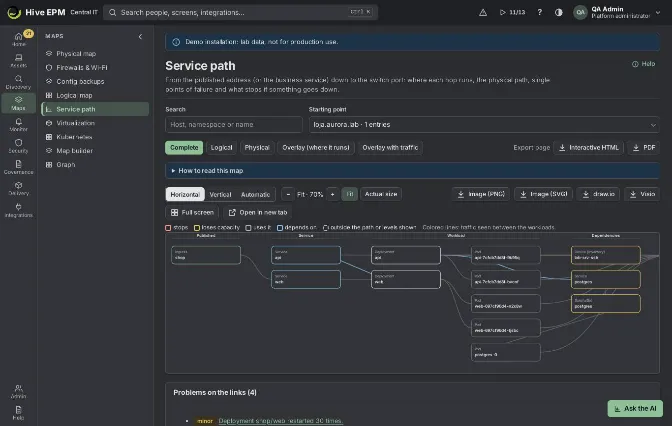Click the yellow loses capacity legend swatch
Image resolution: width=672 pixels, height=426 pixels.
197,228
